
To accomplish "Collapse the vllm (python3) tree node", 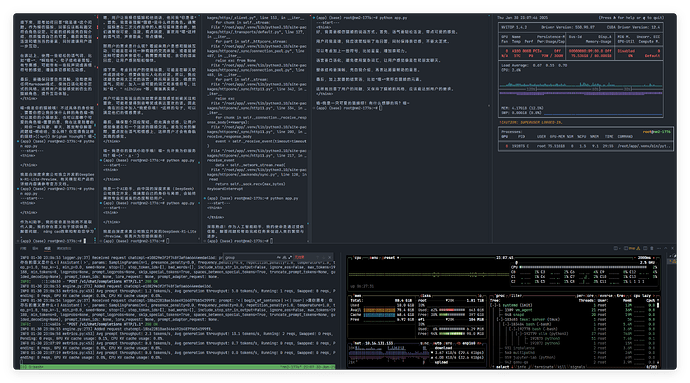I will (518, 334).
